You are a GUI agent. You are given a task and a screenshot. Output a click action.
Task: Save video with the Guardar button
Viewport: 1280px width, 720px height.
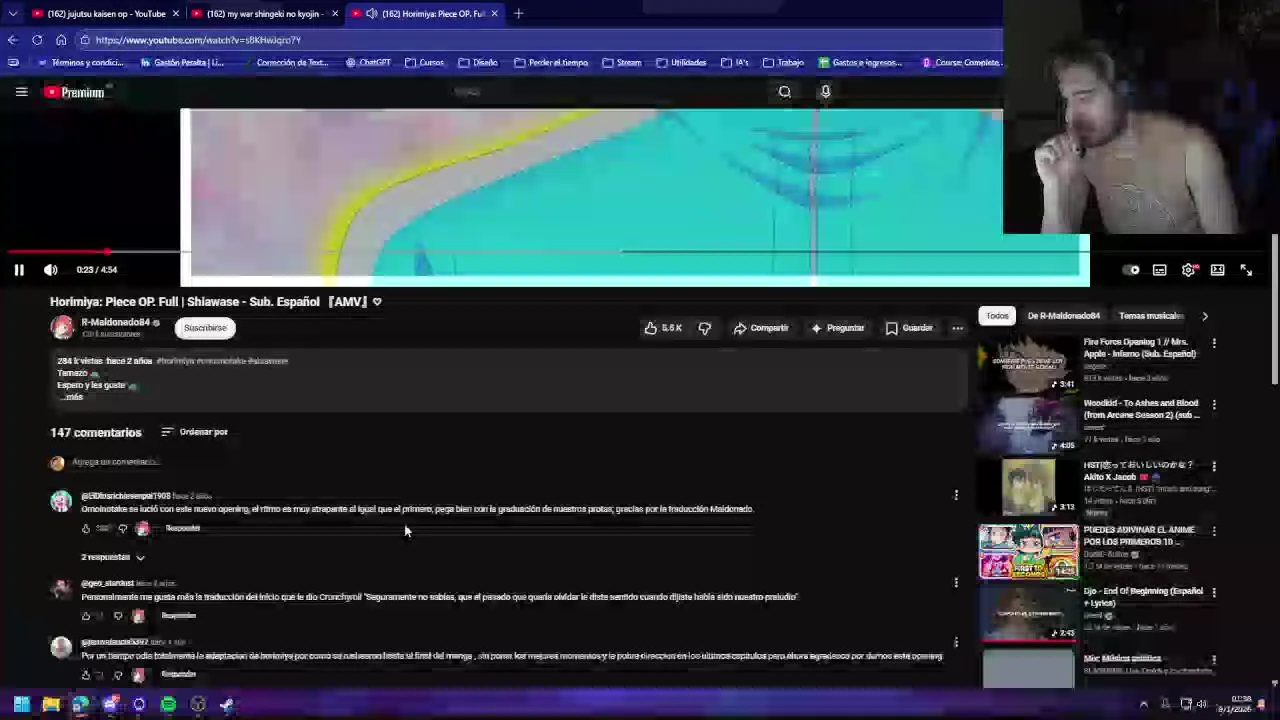tap(909, 328)
